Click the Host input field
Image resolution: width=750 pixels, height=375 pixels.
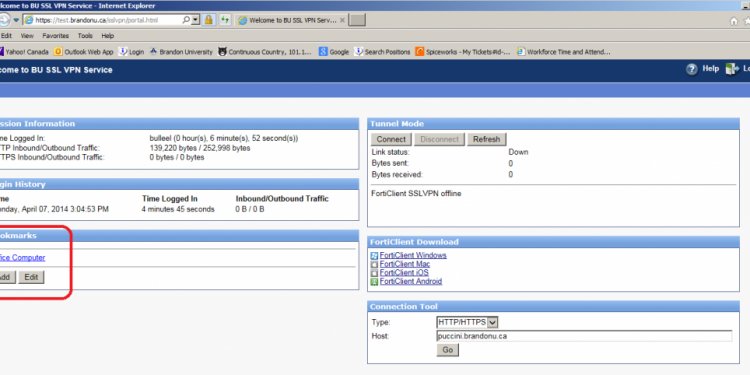pyautogui.click(x=584, y=336)
